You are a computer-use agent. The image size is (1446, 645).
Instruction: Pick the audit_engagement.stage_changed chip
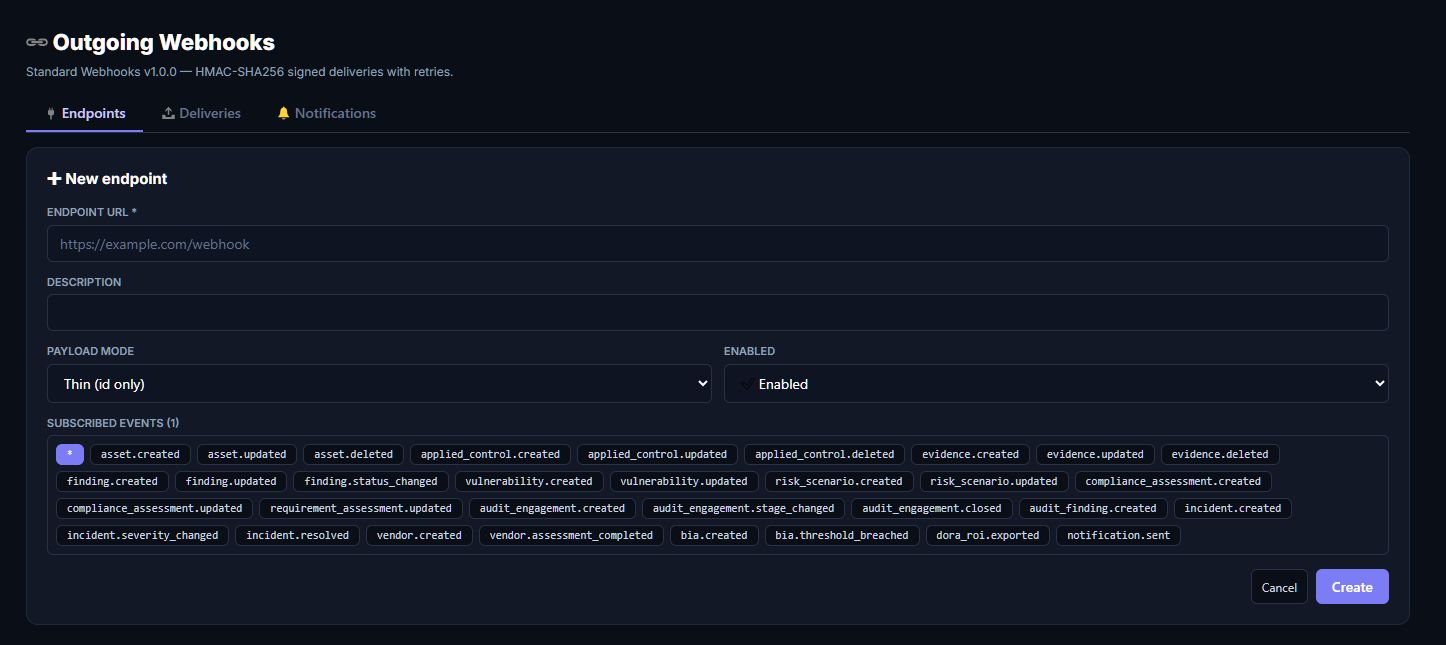click(743, 508)
